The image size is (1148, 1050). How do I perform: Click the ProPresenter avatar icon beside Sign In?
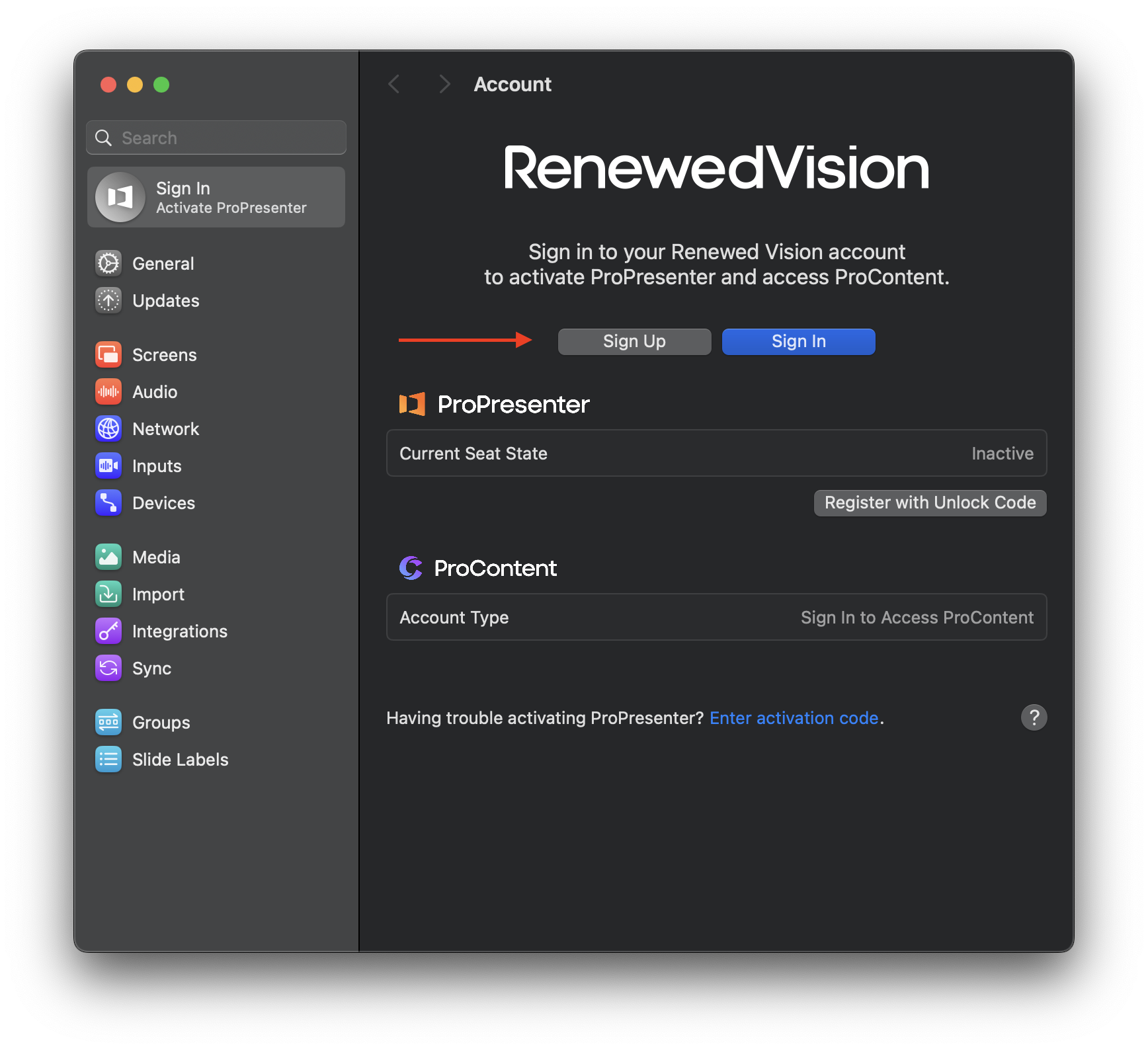[120, 197]
